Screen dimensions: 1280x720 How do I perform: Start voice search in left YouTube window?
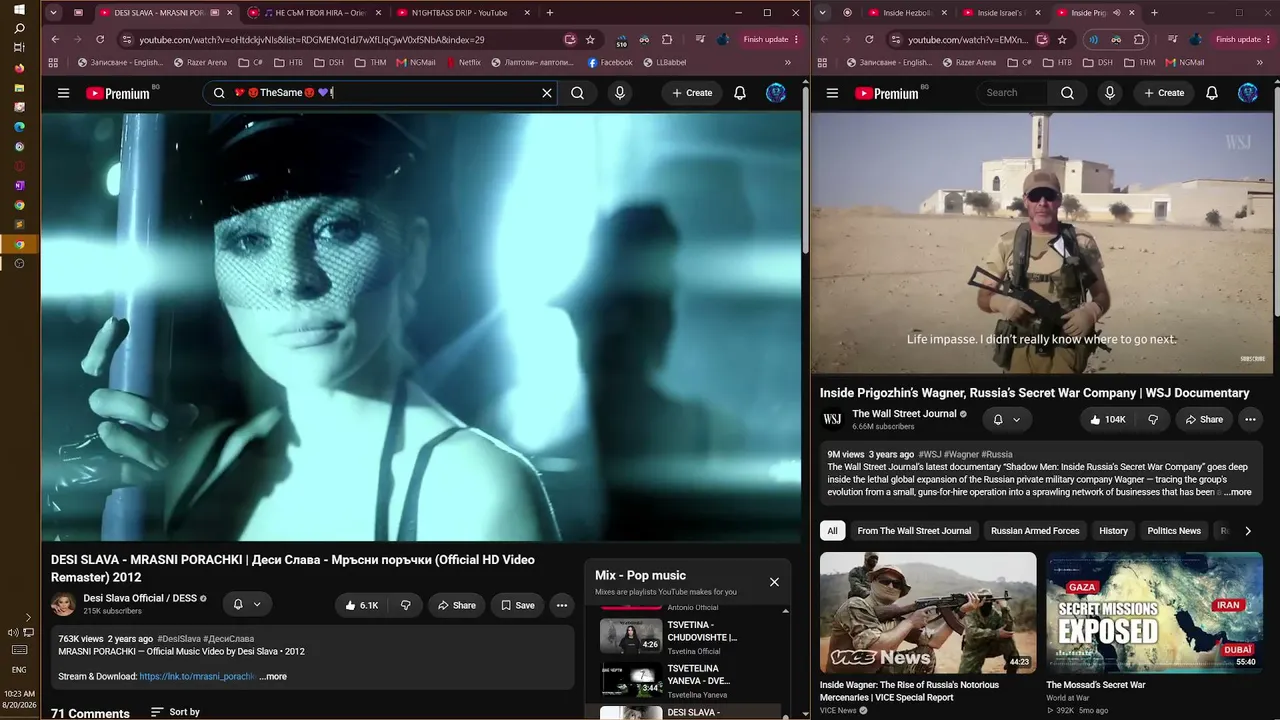point(620,93)
